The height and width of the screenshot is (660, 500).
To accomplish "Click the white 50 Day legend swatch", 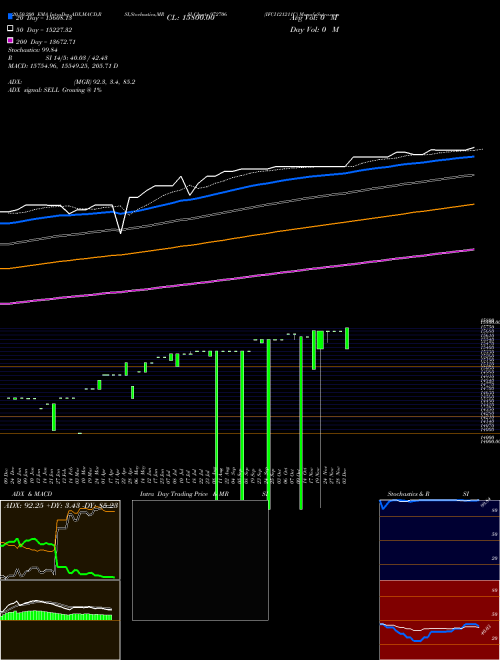I will [x=10, y=29].
